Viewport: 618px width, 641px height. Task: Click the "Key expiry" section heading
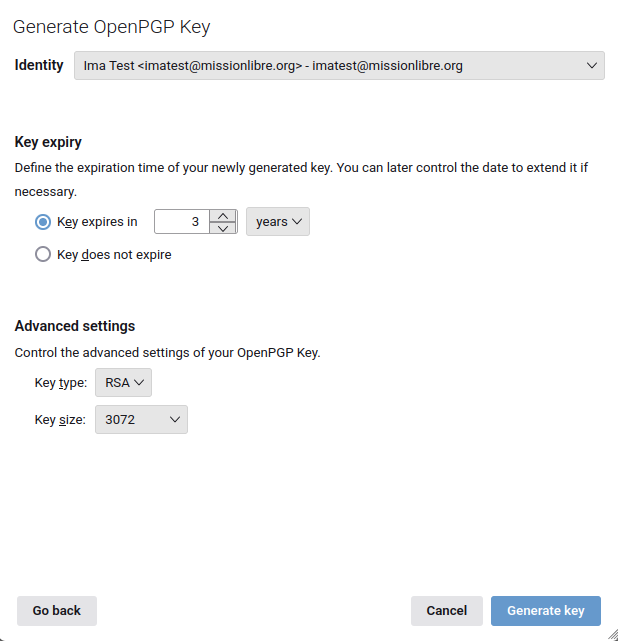(x=48, y=142)
